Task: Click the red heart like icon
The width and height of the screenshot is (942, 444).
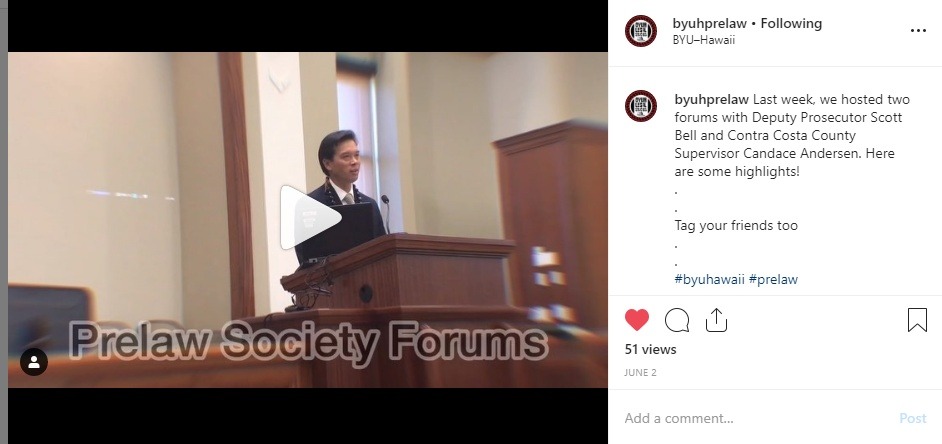Action: click(637, 320)
